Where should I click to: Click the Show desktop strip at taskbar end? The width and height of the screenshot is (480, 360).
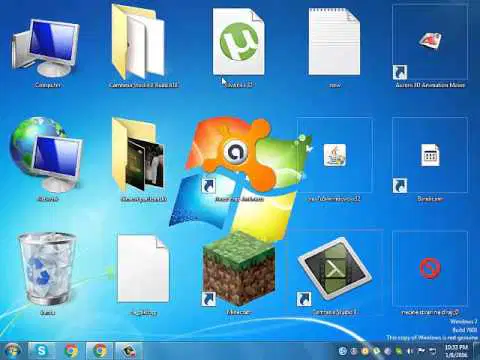click(x=476, y=351)
